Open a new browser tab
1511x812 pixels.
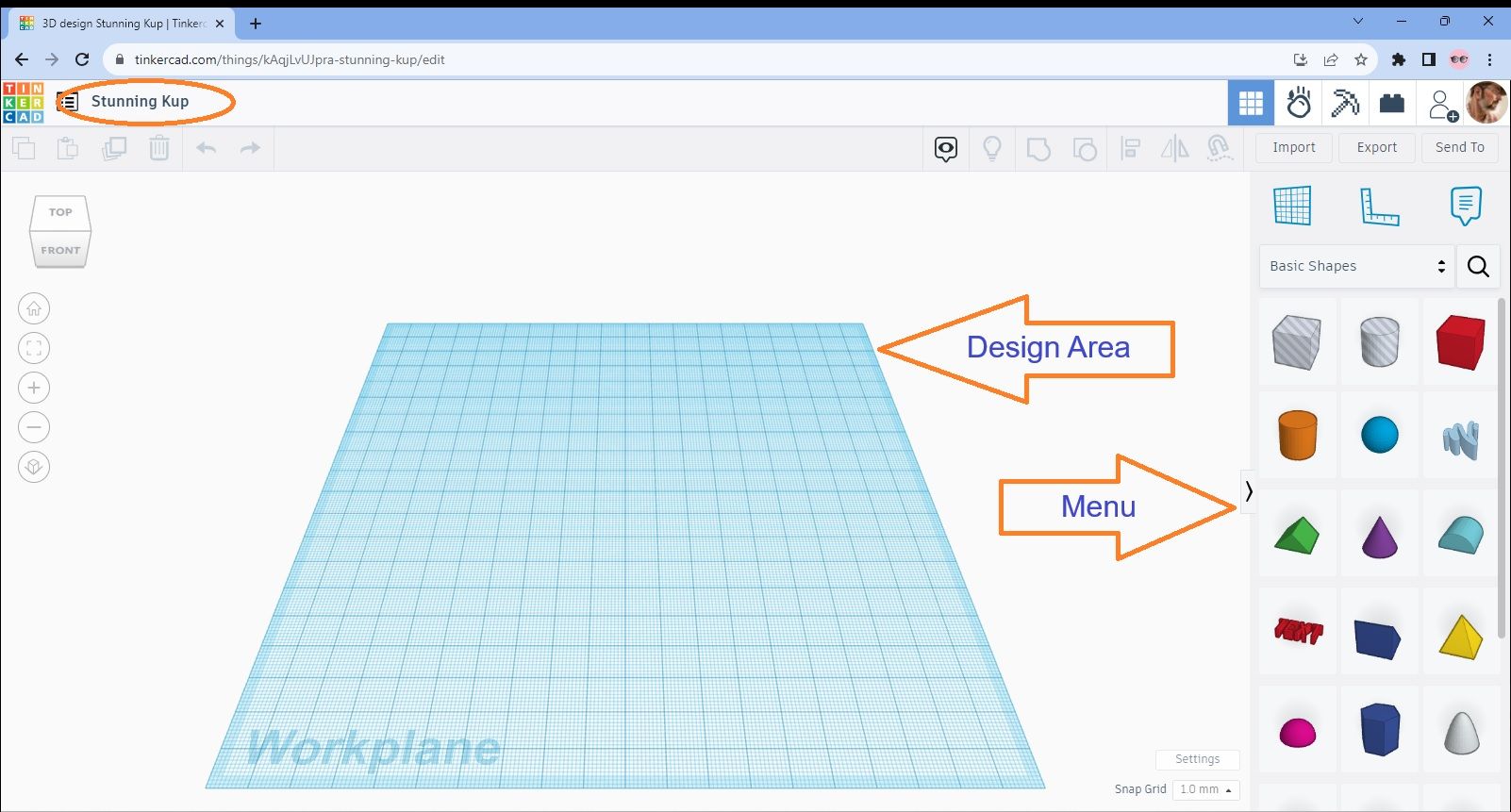point(256,24)
